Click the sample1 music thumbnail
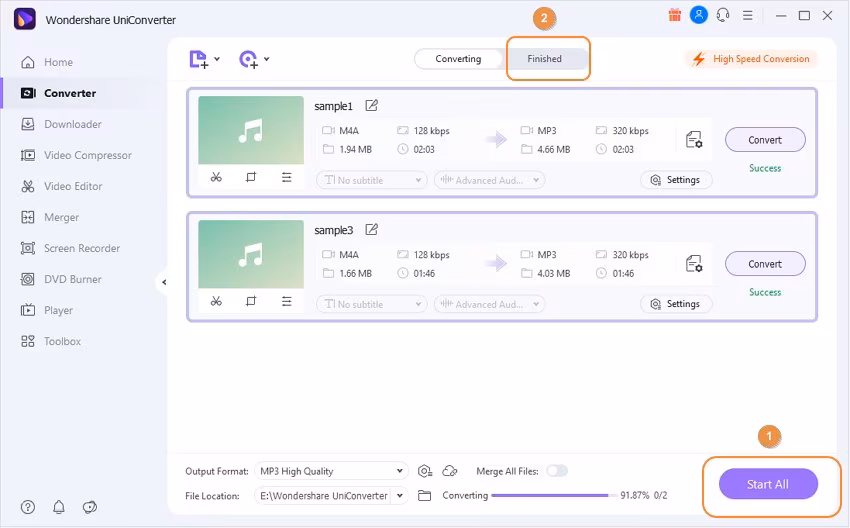The image size is (850, 528). pyautogui.click(x=251, y=130)
